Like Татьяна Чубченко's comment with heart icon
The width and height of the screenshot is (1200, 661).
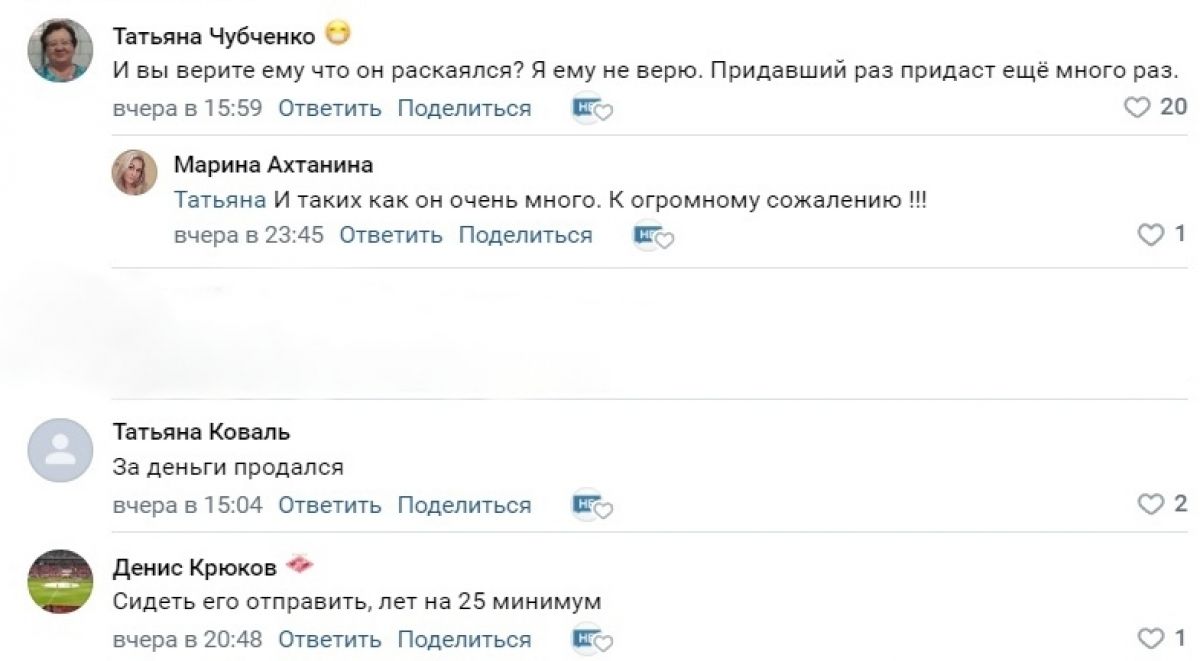1137,108
